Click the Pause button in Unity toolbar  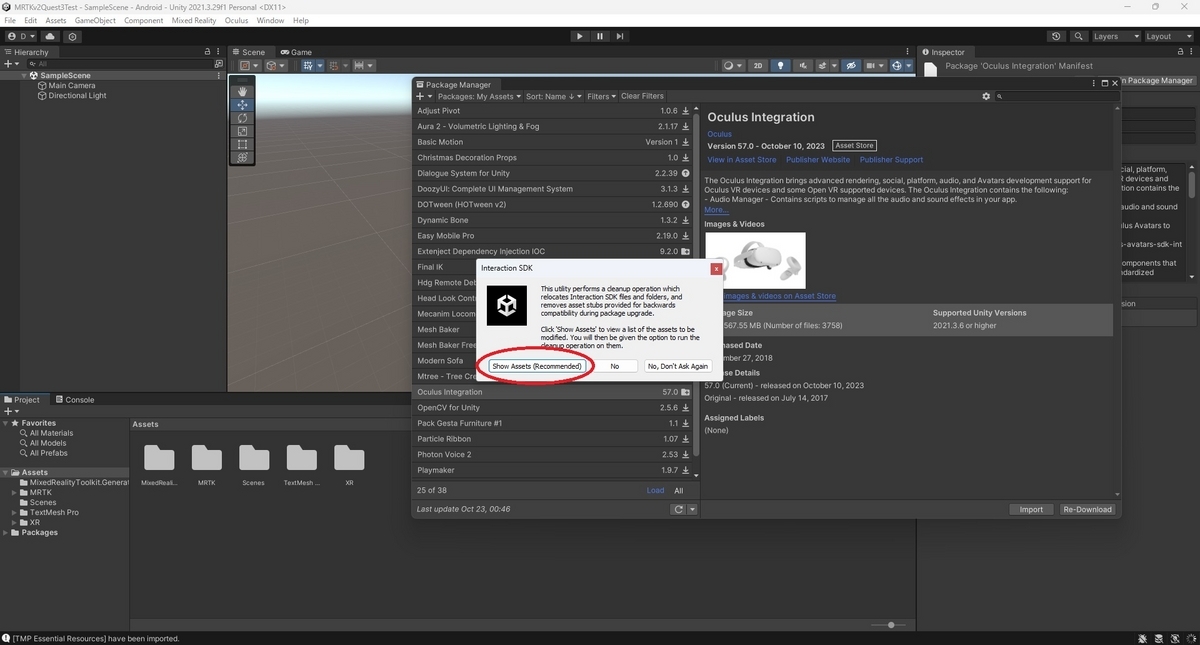[600, 36]
